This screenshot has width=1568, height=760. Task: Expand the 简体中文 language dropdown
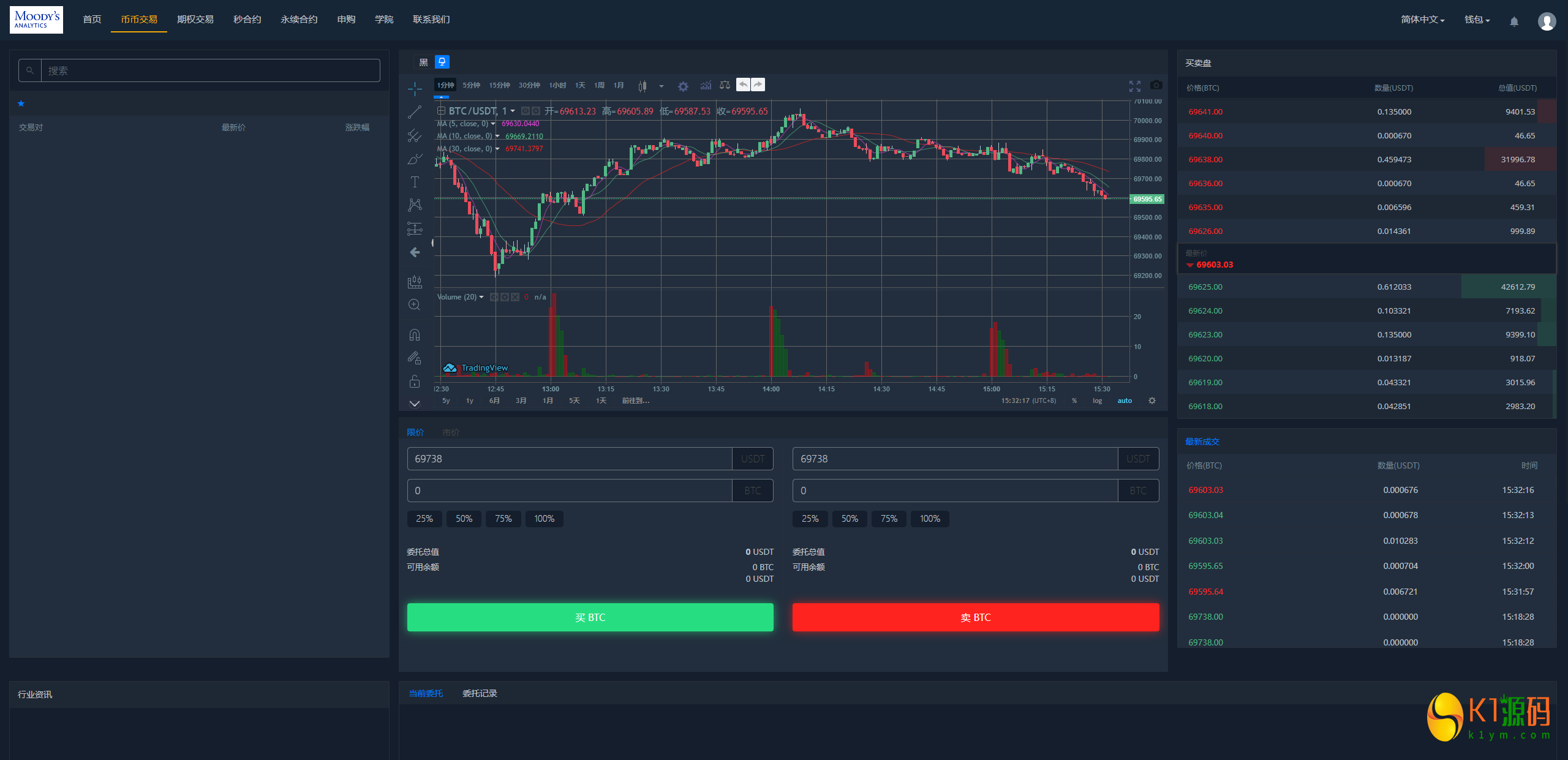click(1422, 20)
